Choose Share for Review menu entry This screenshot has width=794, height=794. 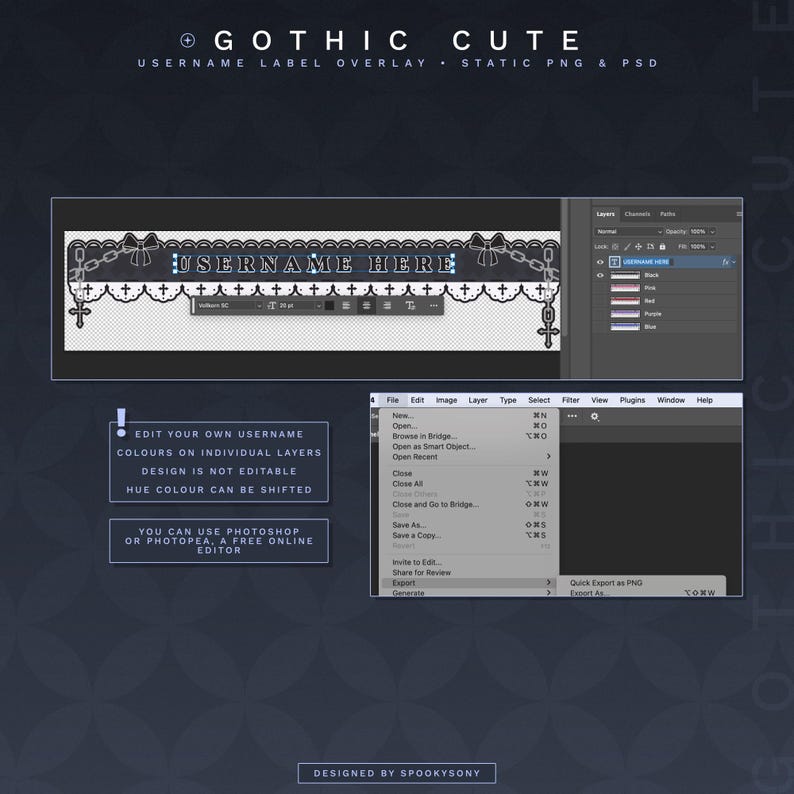(x=469, y=572)
